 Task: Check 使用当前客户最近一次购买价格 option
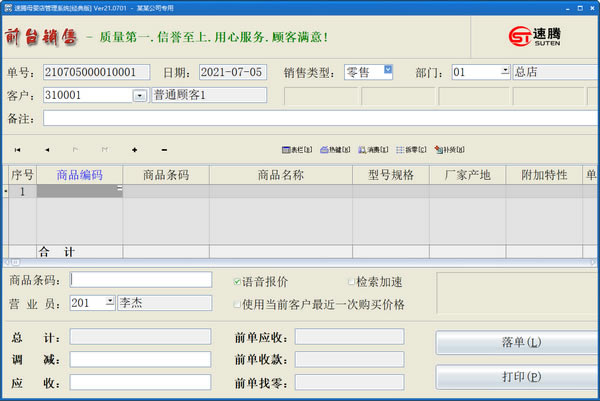pos(237,304)
